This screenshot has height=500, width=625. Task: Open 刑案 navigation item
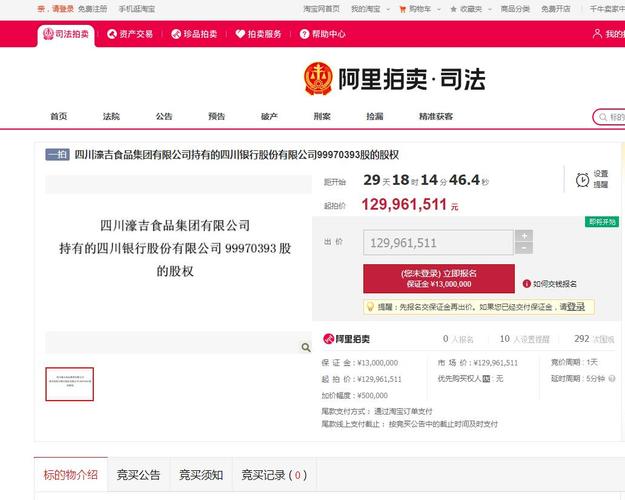point(322,116)
